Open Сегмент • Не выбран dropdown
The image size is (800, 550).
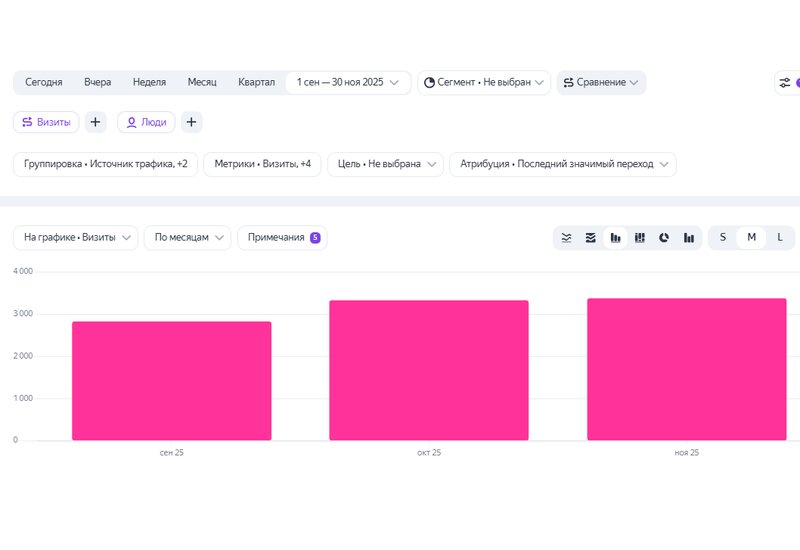click(484, 83)
